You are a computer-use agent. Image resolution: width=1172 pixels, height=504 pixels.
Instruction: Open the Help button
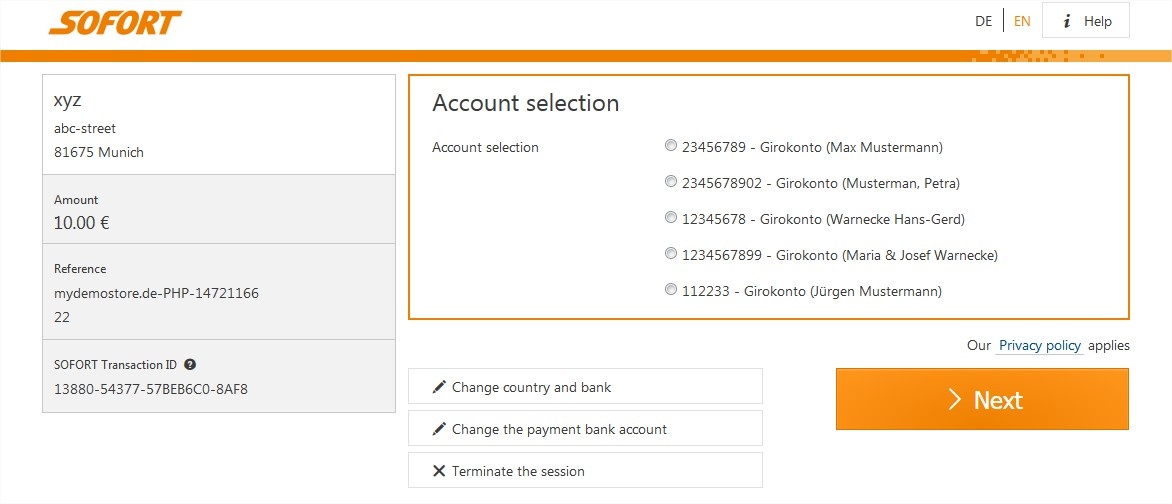(x=1085, y=21)
